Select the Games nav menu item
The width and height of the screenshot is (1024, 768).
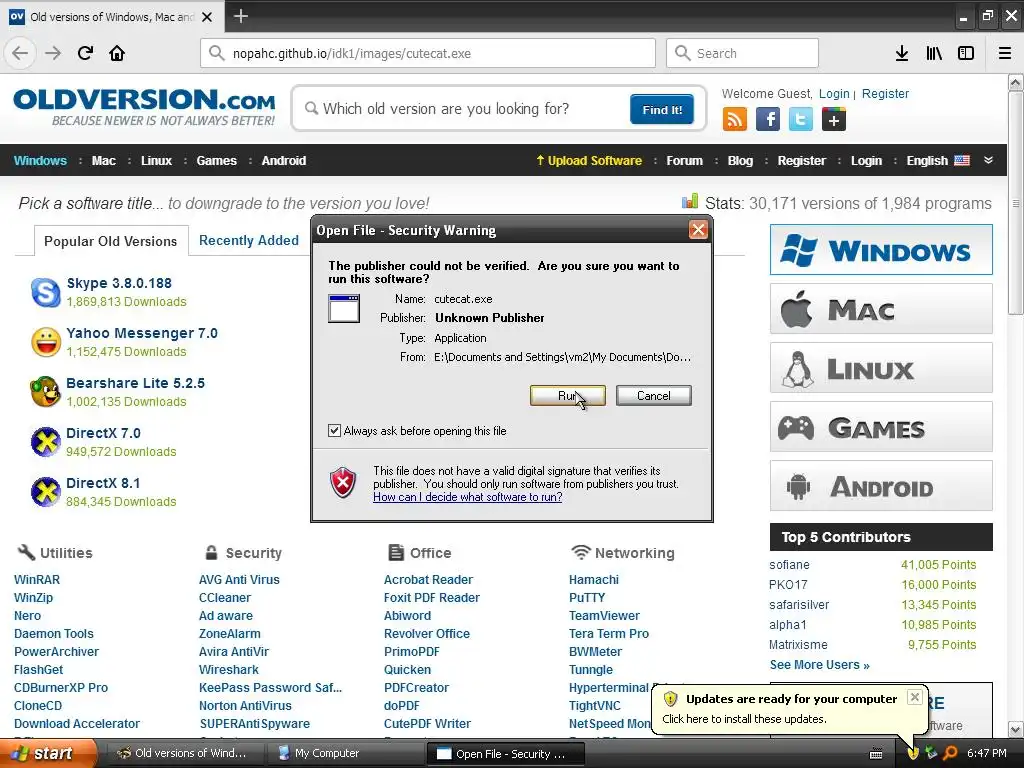click(217, 161)
